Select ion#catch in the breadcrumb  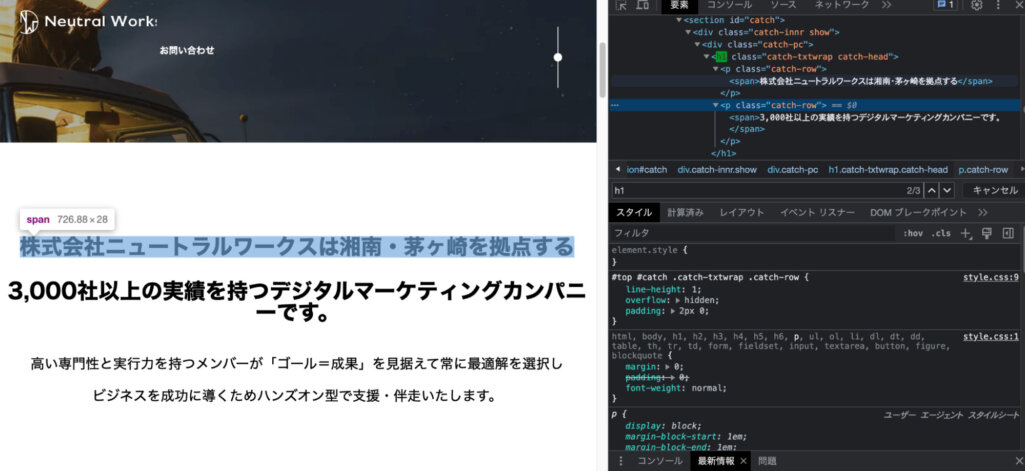pos(647,170)
